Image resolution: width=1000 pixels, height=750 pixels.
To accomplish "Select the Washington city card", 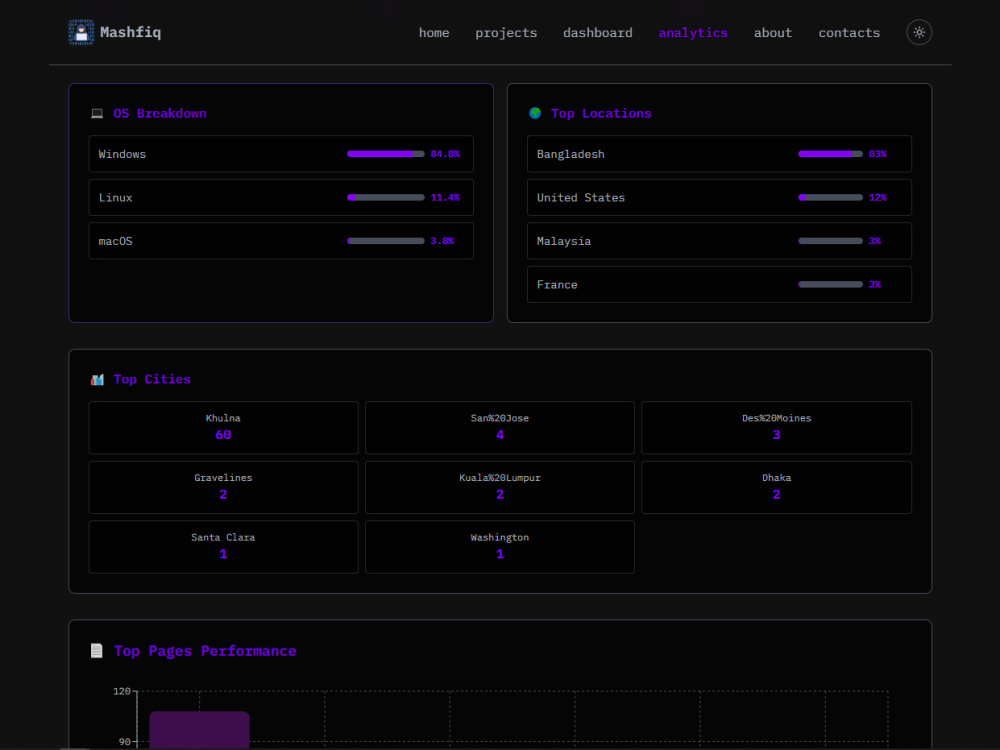I will tap(499, 547).
